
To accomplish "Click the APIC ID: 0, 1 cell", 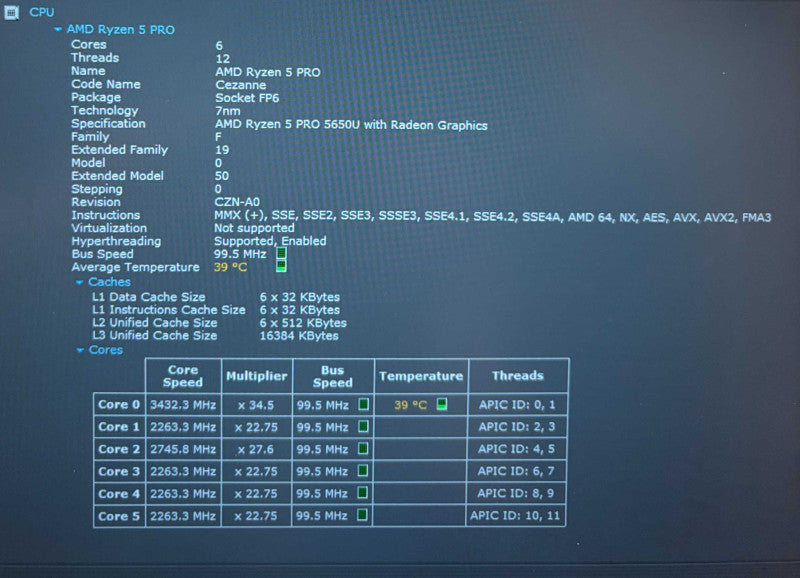I will tap(517, 405).
